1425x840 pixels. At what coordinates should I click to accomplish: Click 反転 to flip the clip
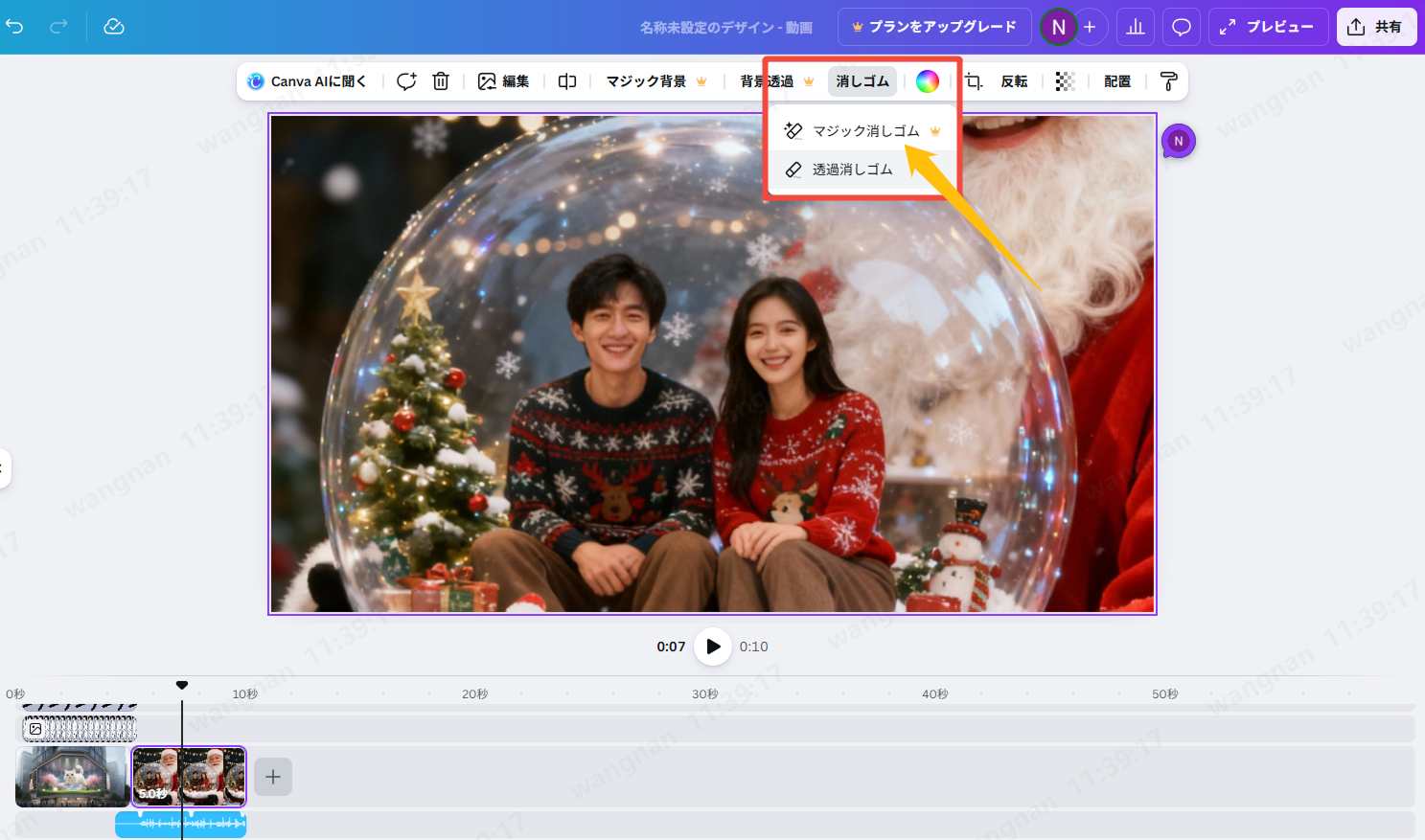click(1014, 81)
